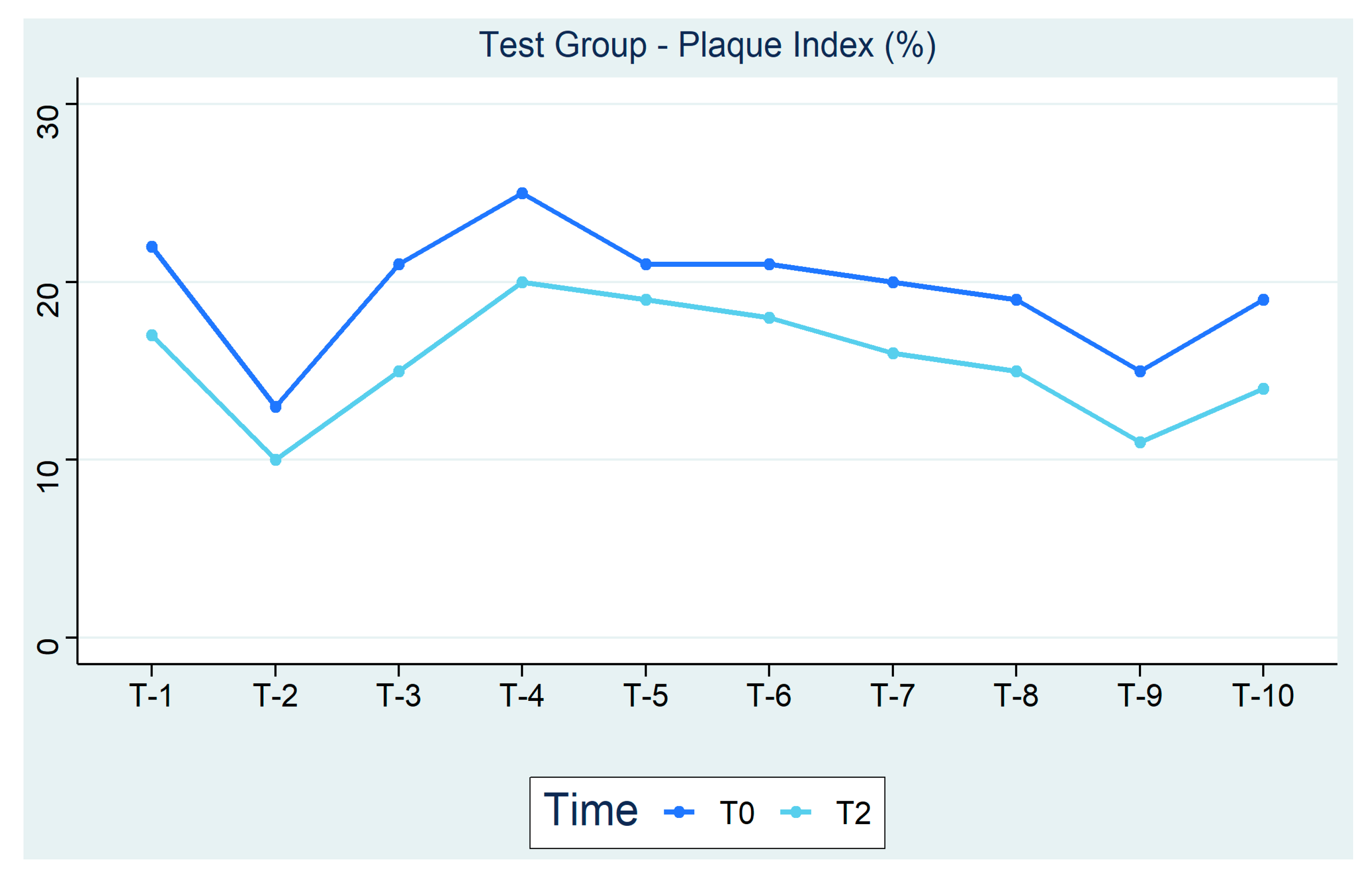The image size is (1372, 872).
Task: Click the T-5 x-axis label
Action: 646,696
